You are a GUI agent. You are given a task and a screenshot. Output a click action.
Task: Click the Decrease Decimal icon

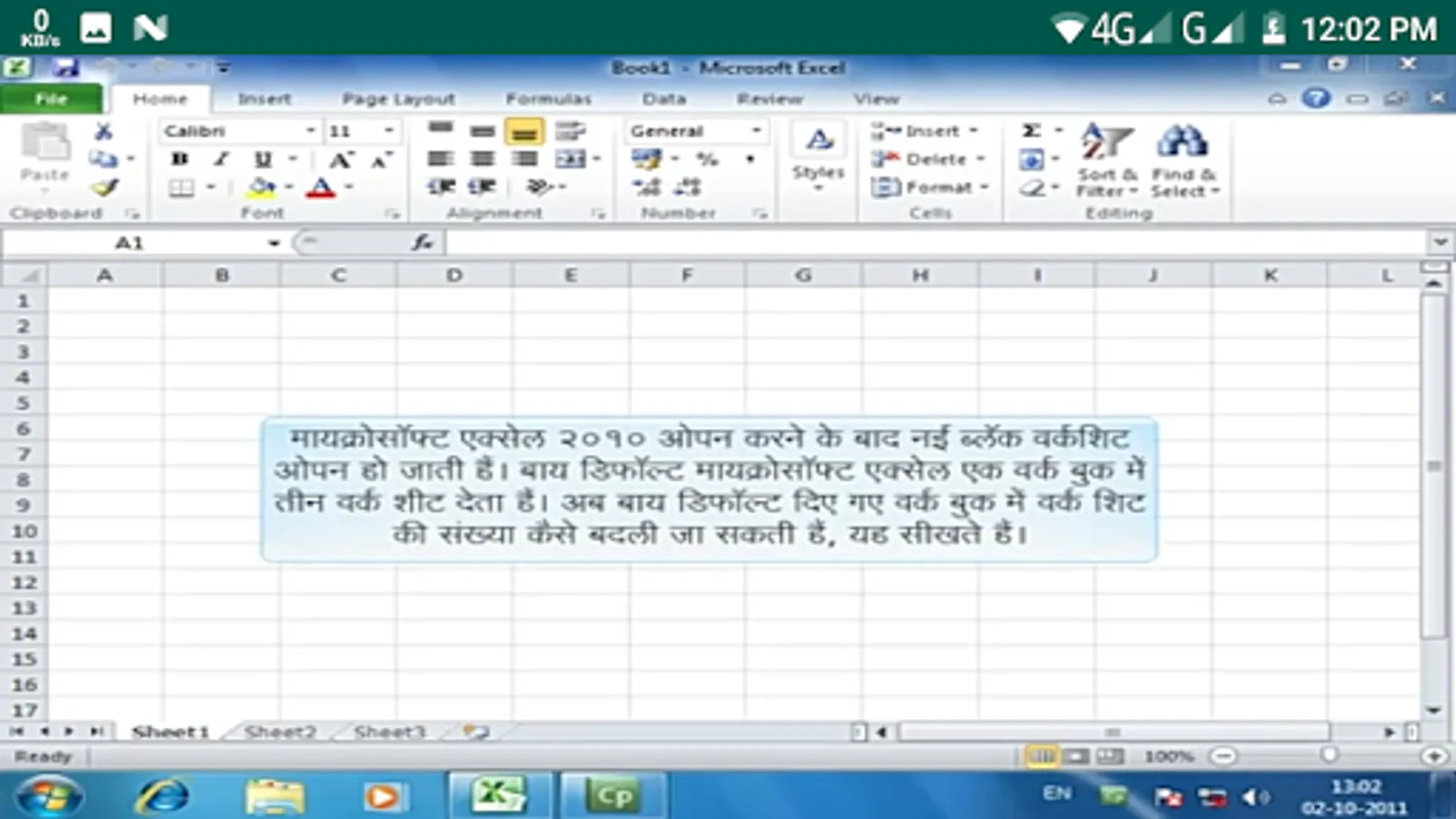pos(688,187)
